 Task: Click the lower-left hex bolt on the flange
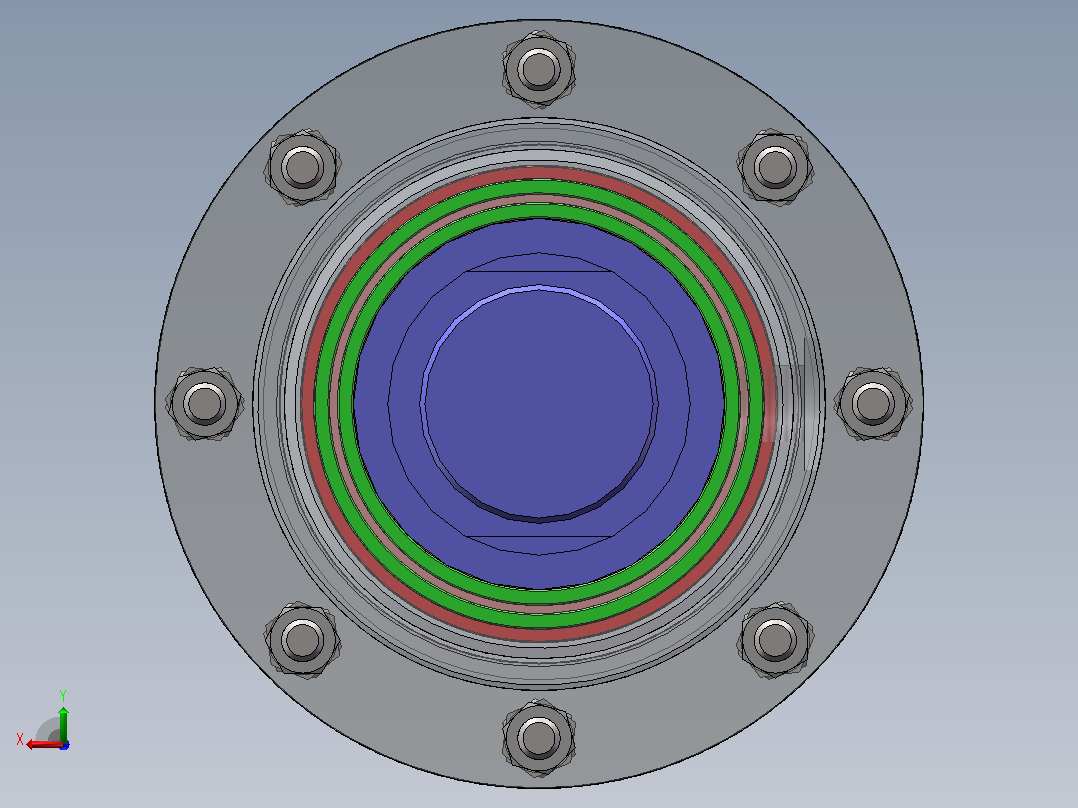(x=302, y=640)
